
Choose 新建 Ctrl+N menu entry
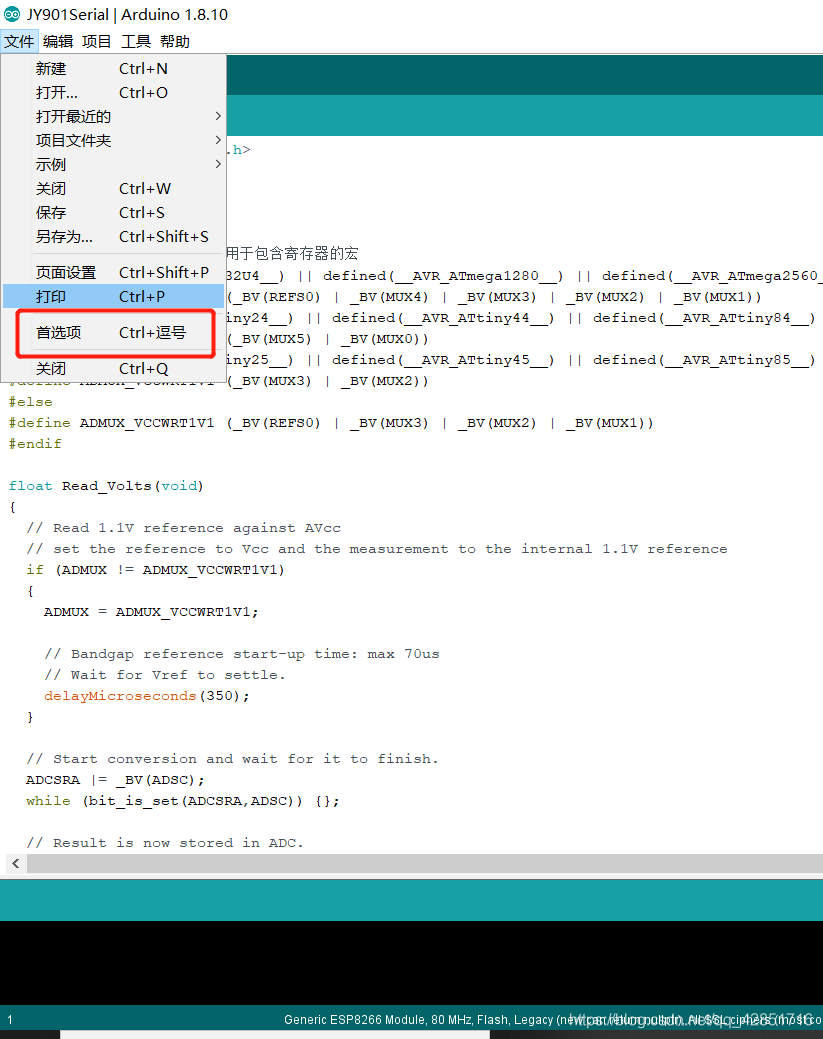coord(113,69)
